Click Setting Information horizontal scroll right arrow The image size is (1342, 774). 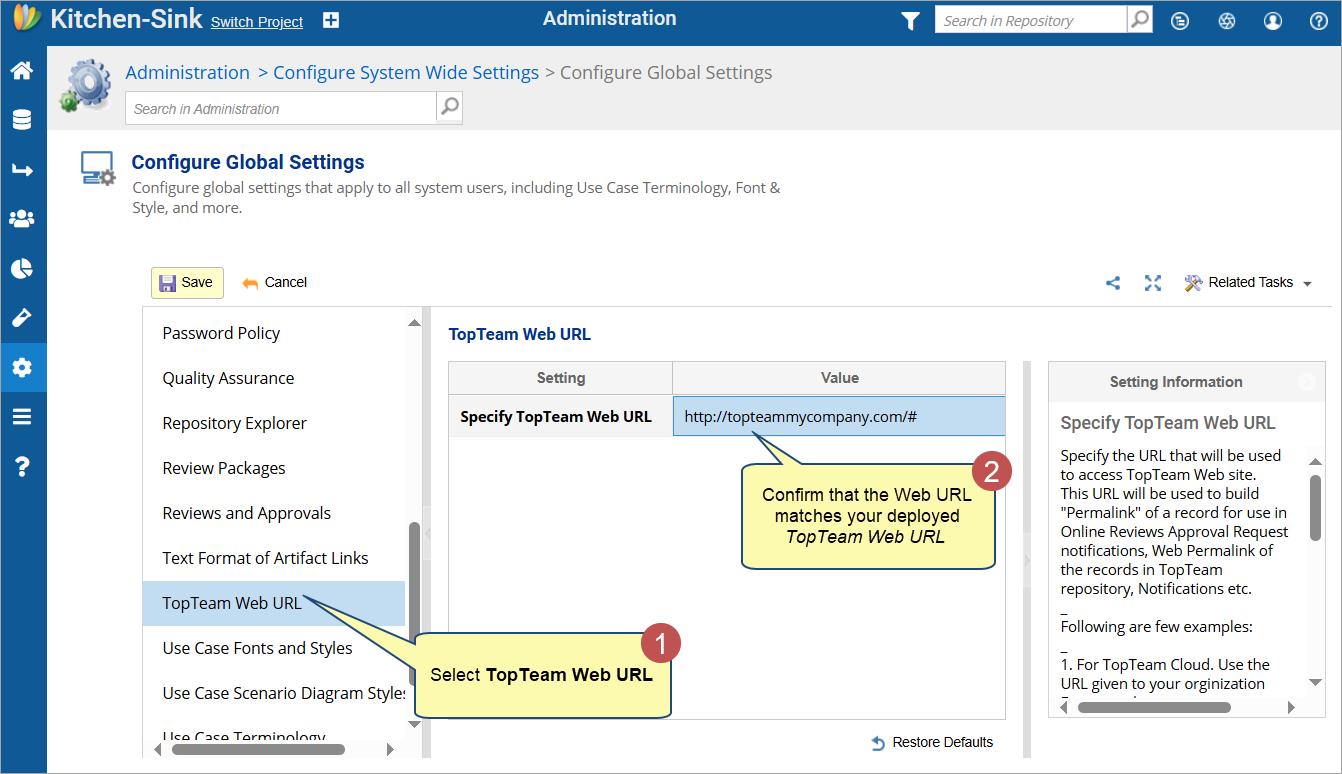pos(1291,707)
